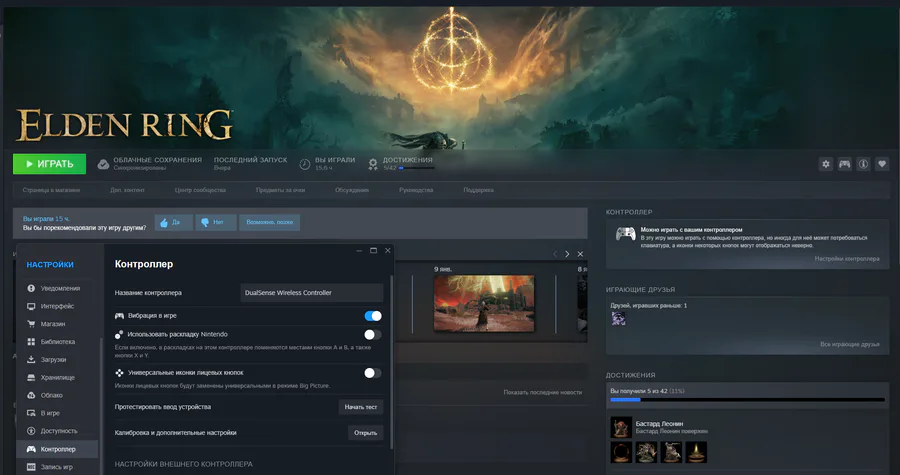The height and width of the screenshot is (475, 900).
Task: Click gamepad icon in Контроллер info panel
Action: (x=625, y=233)
